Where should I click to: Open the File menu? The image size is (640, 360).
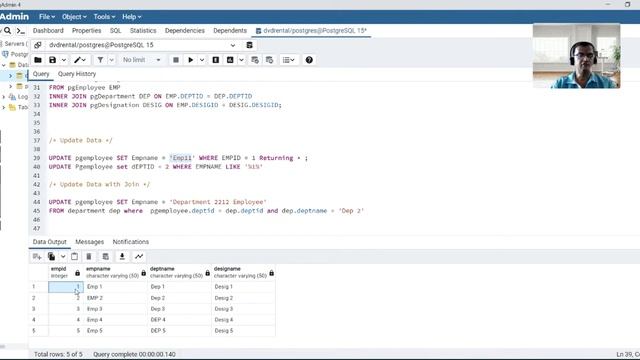[x=47, y=17]
